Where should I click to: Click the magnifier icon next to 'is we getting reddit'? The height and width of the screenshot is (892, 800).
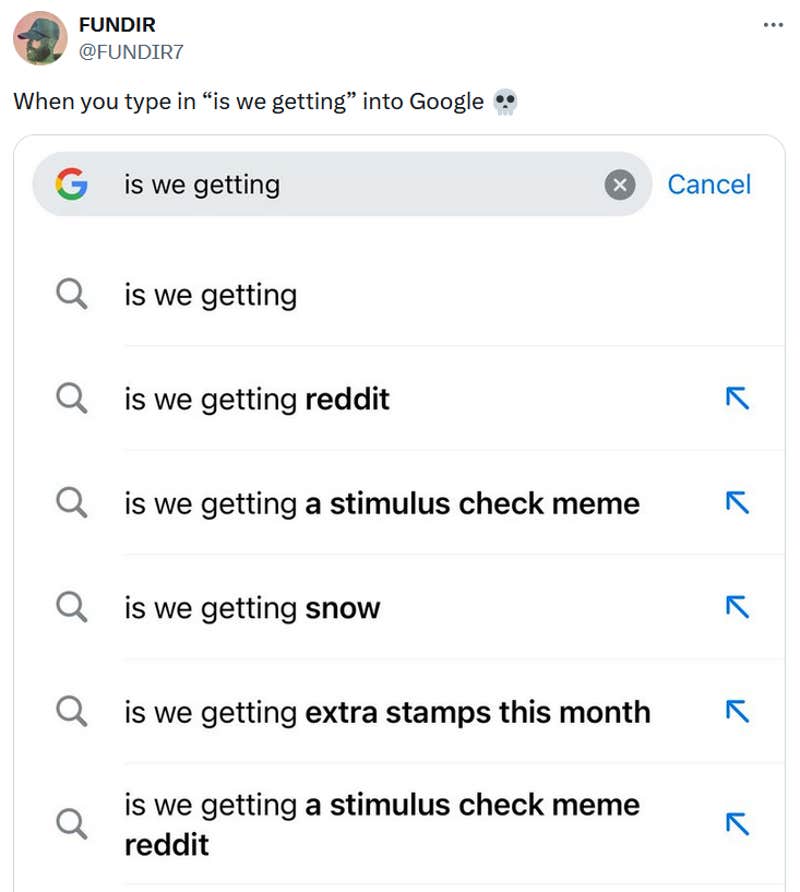tap(70, 398)
